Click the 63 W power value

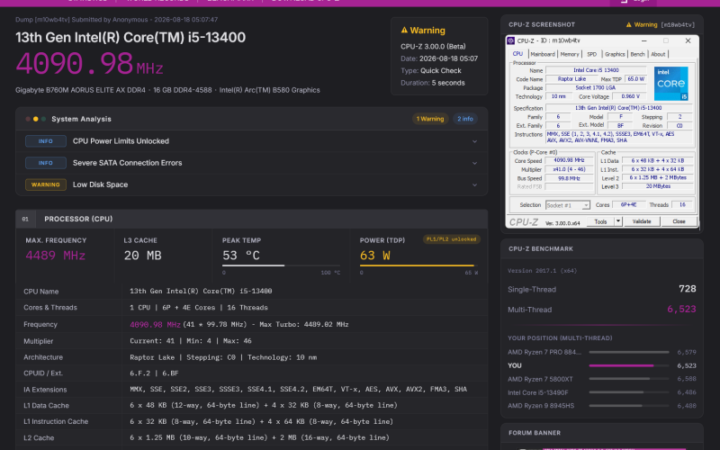[375, 256]
